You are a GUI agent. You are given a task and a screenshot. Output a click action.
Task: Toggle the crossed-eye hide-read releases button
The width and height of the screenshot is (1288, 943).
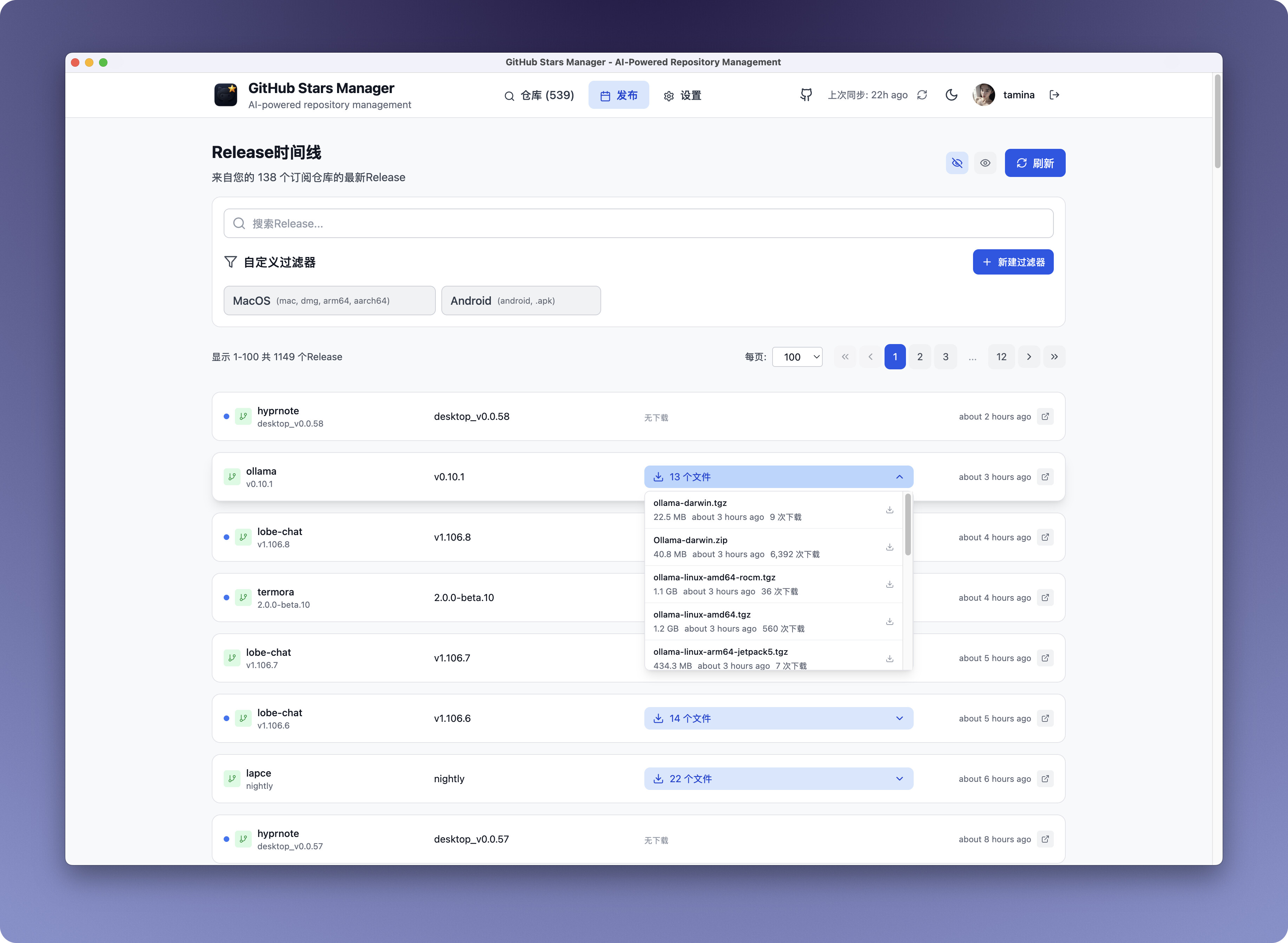coord(957,163)
